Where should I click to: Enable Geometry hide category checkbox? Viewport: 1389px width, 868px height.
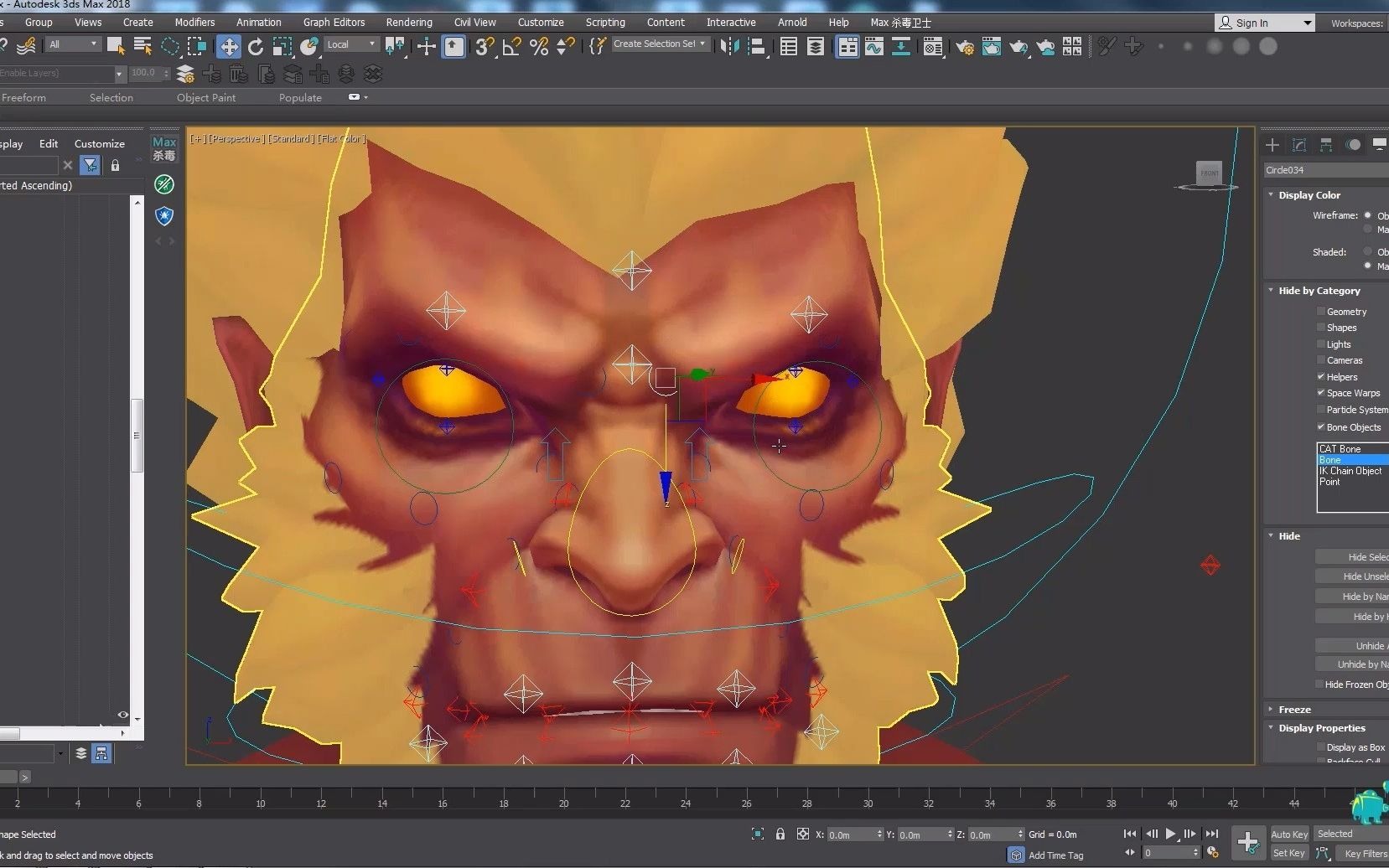(x=1321, y=311)
